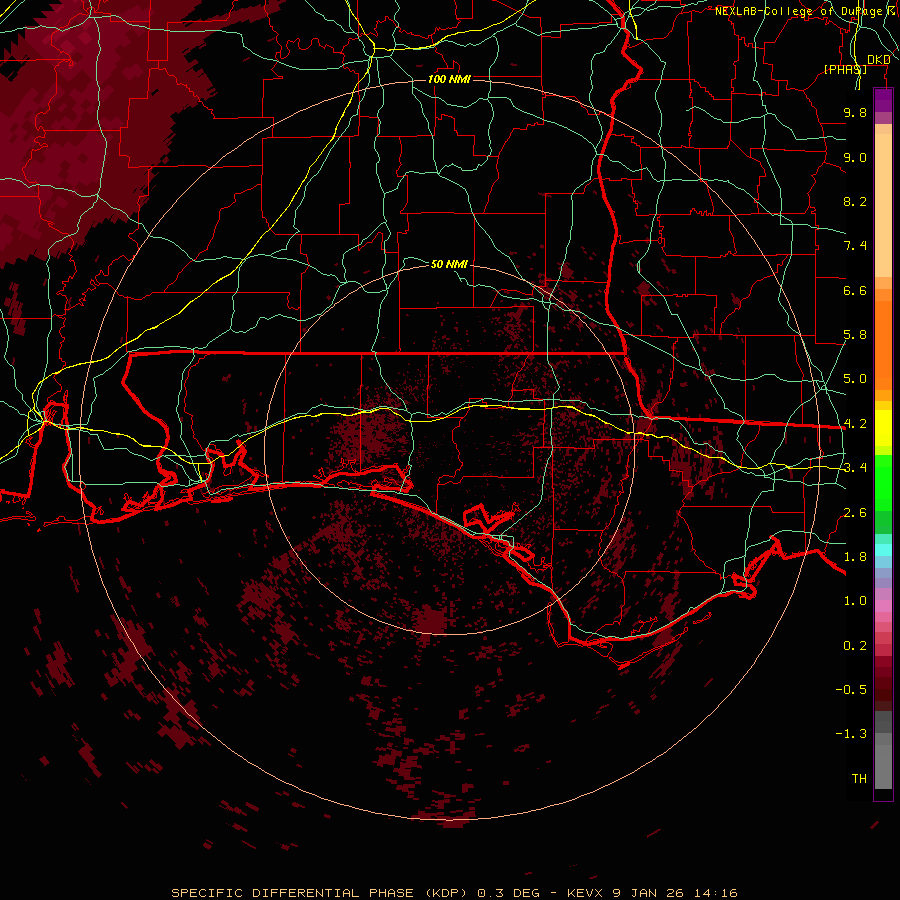
Task: Click the 9.8 scale value
Action: click(x=855, y=112)
